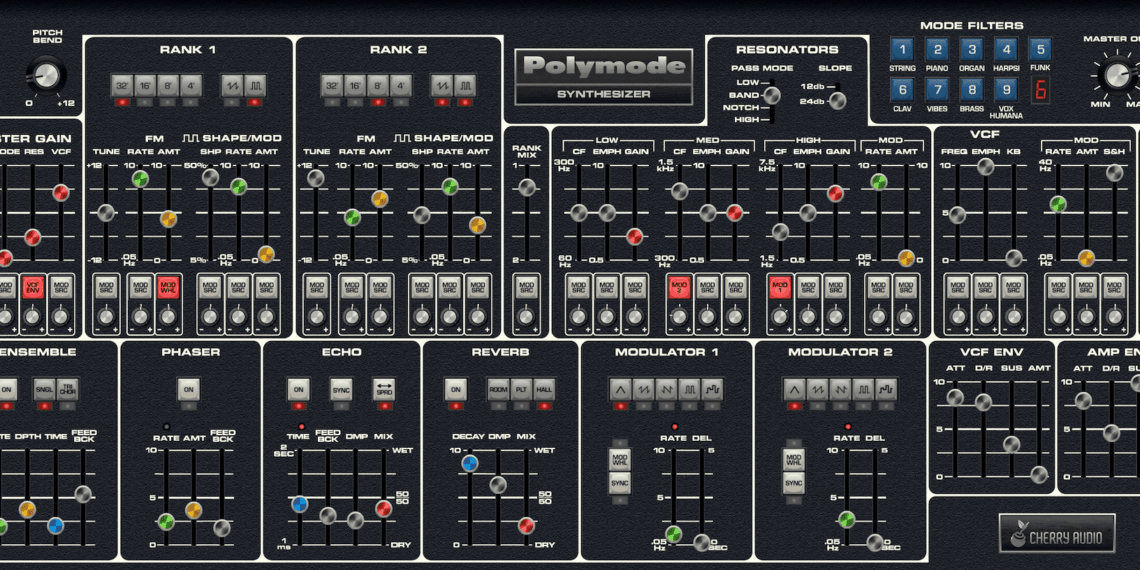Image resolution: width=1140 pixels, height=570 pixels.
Task: Select Mode Filter 5 FUNK
Action: (x=1040, y=50)
